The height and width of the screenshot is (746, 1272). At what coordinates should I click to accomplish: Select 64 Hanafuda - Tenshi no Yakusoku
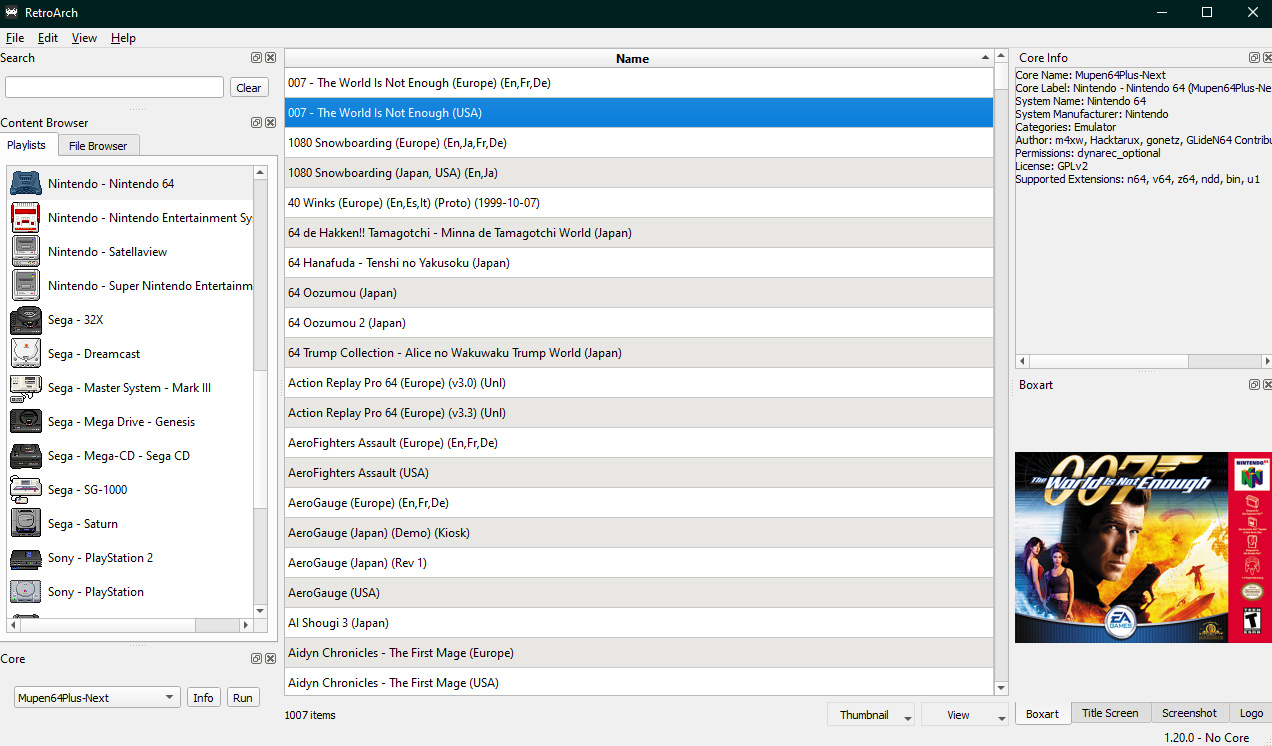(x=639, y=263)
